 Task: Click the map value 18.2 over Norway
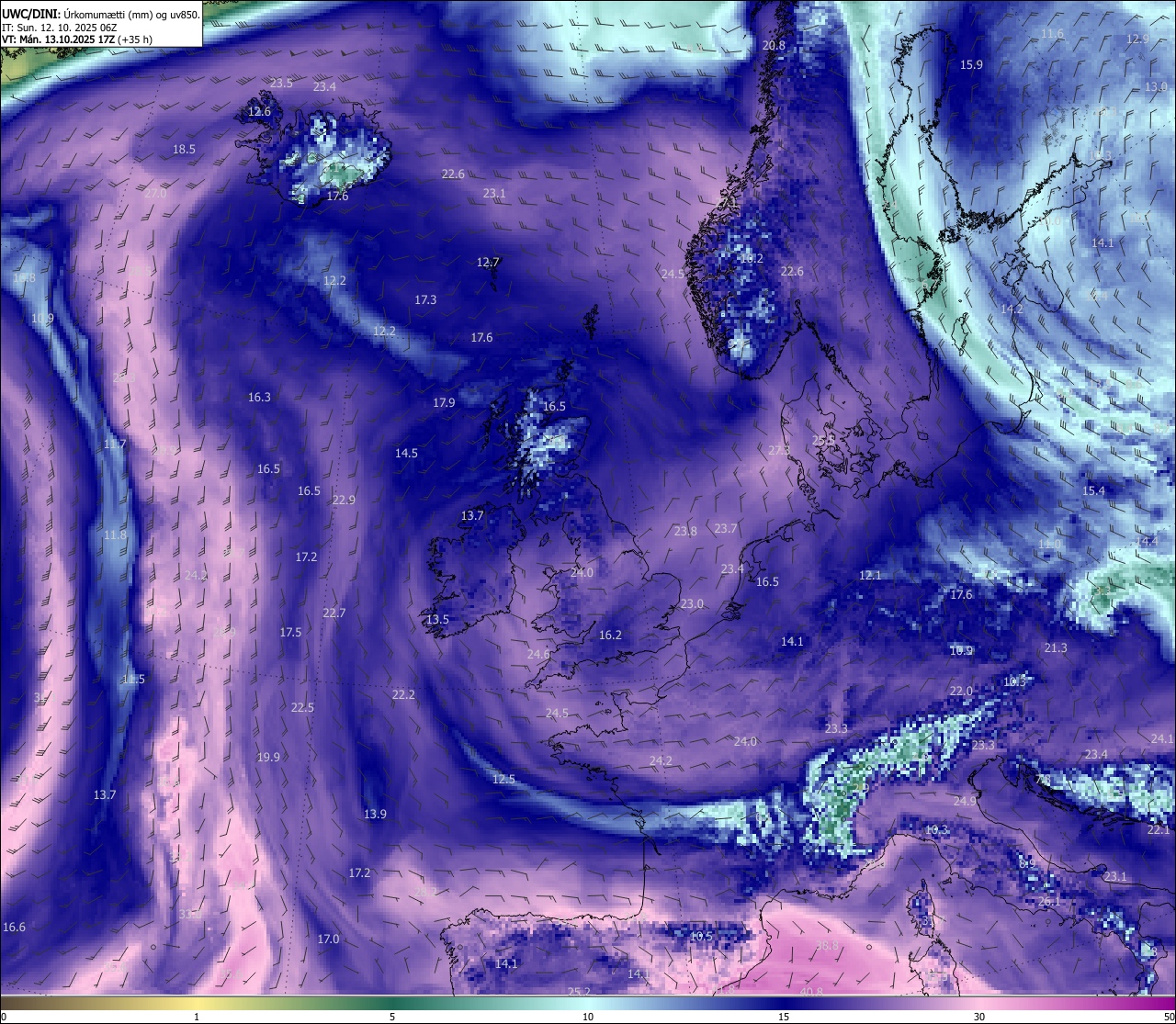(x=752, y=258)
